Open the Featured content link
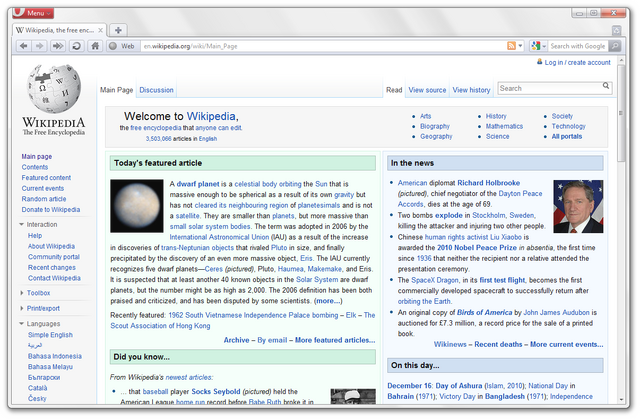640x419 pixels. (46, 178)
